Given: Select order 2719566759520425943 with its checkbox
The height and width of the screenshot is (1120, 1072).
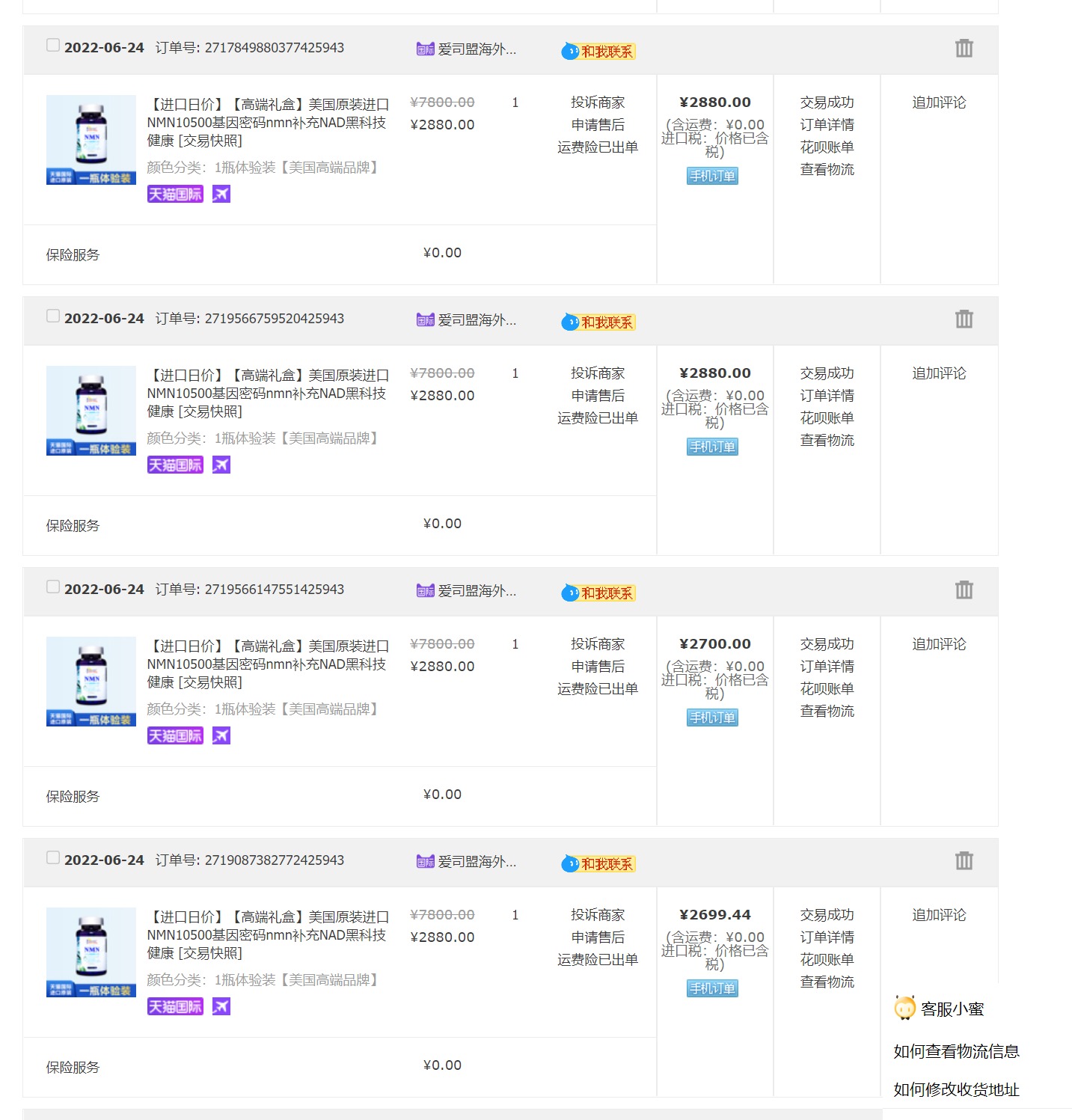Looking at the screenshot, I should (52, 316).
